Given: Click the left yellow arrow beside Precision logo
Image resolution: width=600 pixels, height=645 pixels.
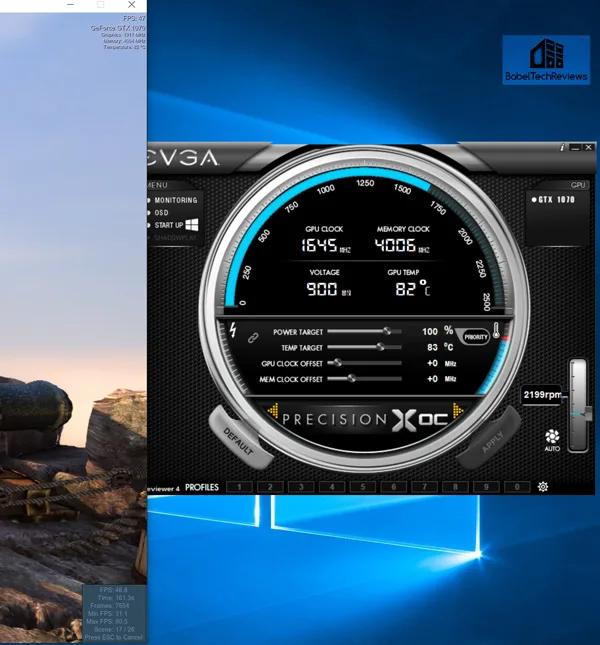Looking at the screenshot, I should [x=273, y=411].
